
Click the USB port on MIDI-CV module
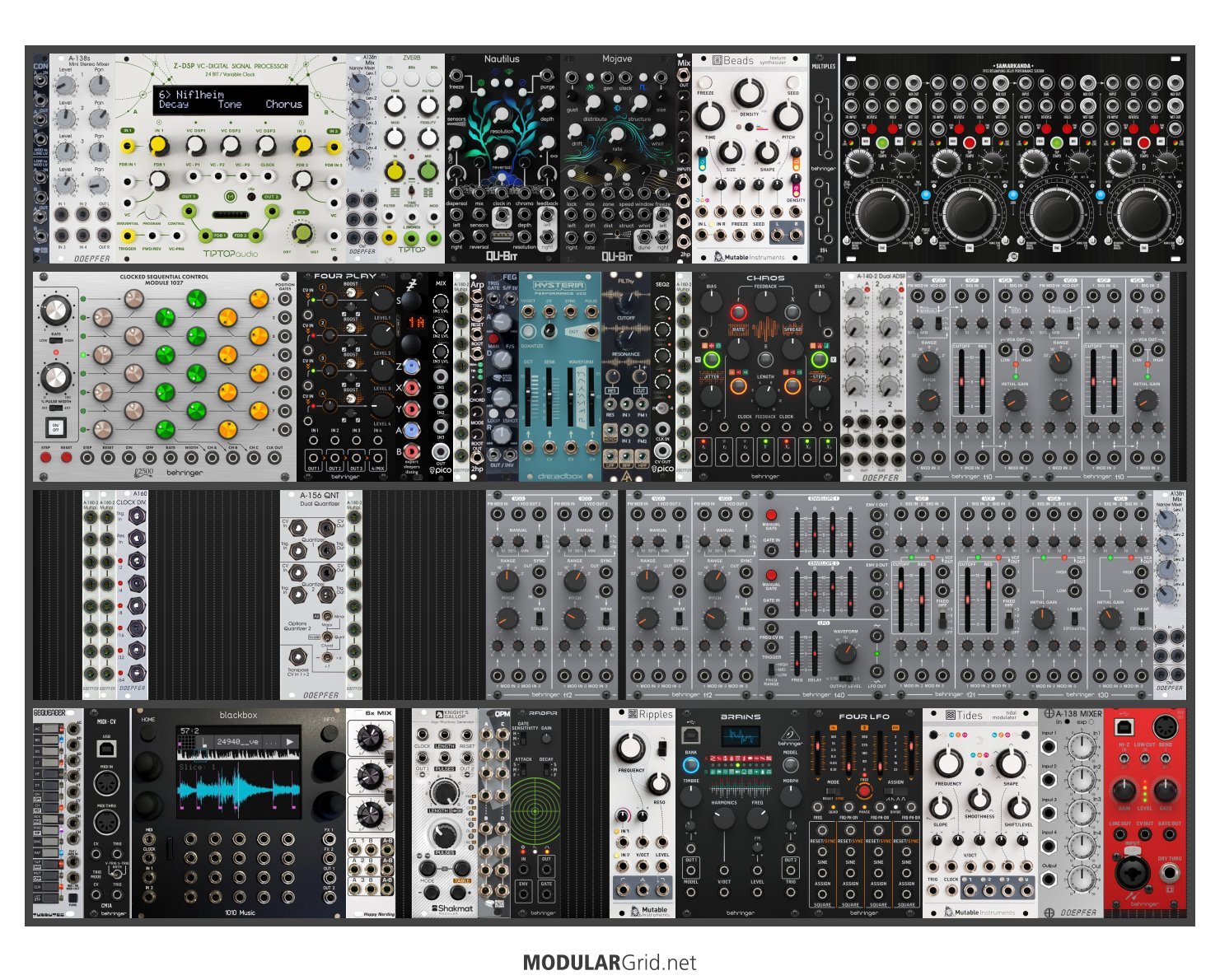(106, 748)
